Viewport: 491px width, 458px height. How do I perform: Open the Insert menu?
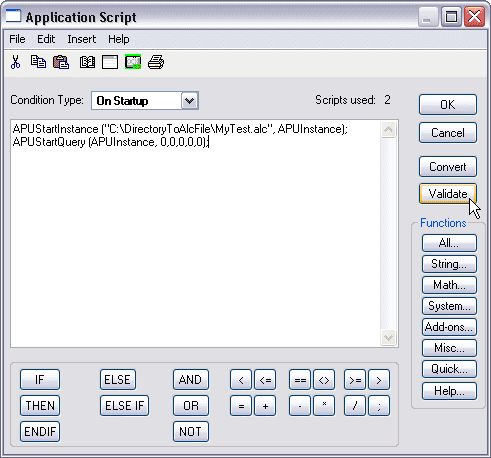point(82,39)
